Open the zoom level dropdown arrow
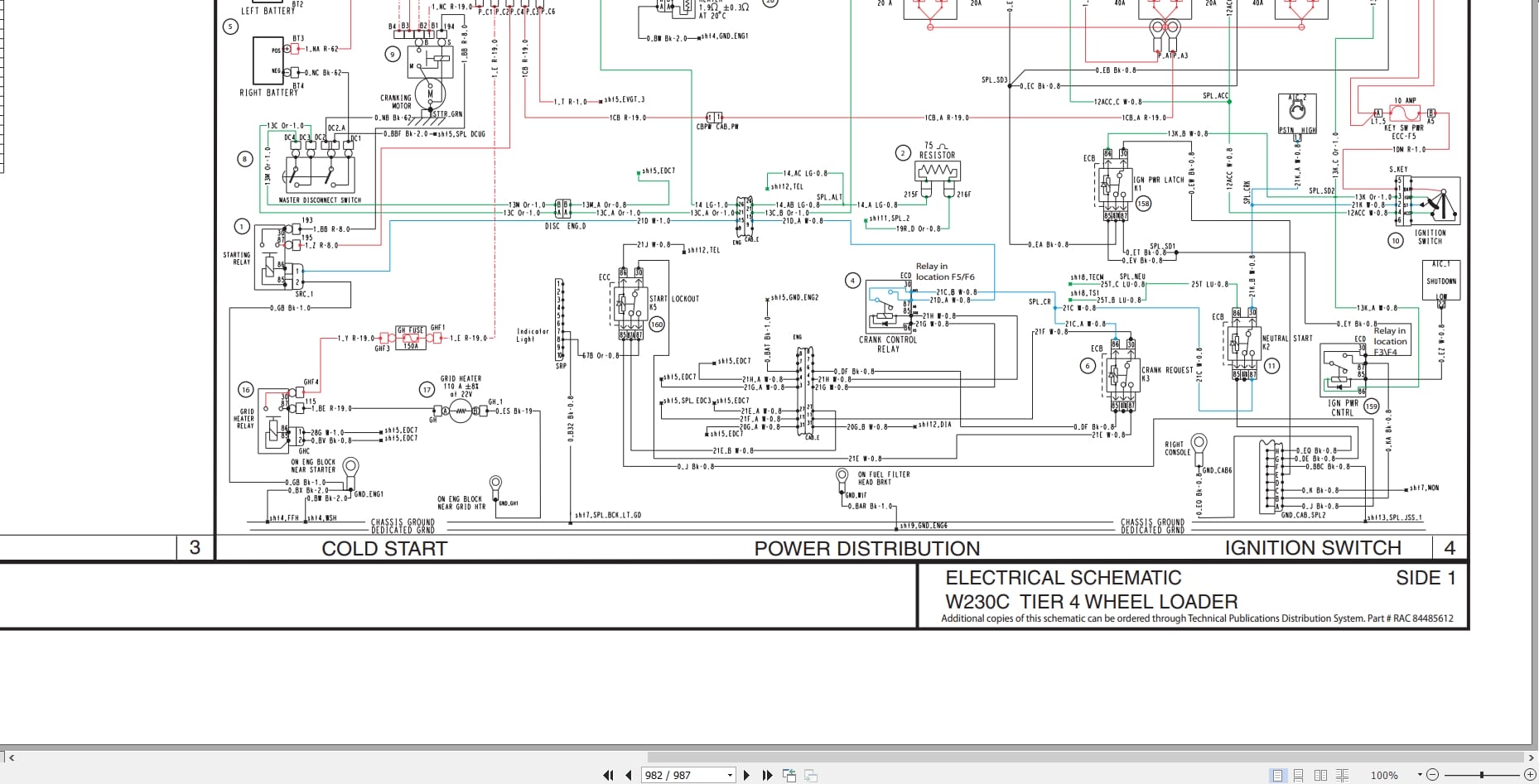 point(1420,776)
